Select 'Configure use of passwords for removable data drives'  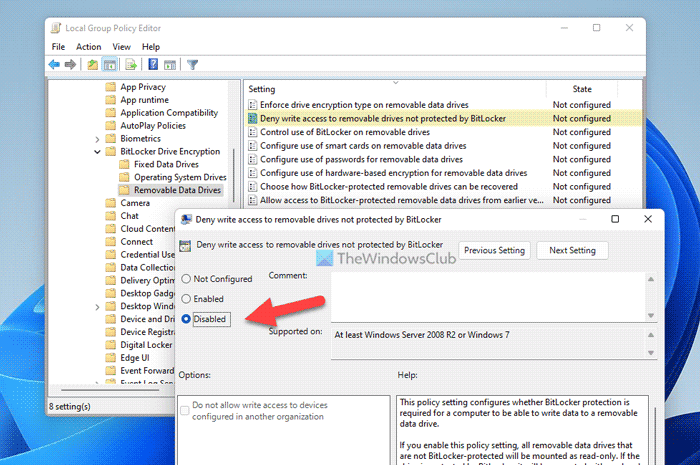(444, 159)
